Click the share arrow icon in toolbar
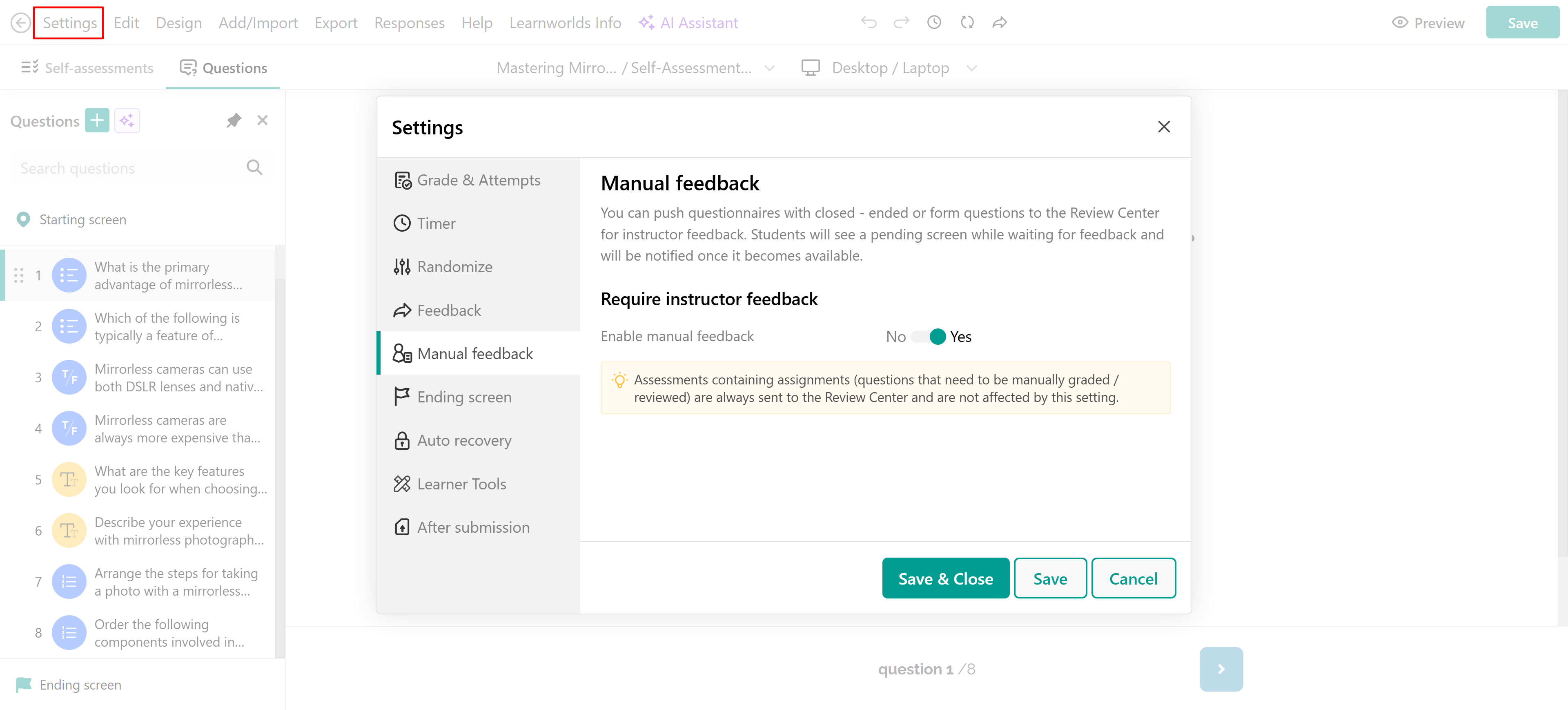Image resolution: width=1568 pixels, height=710 pixels. pyautogui.click(x=1000, y=22)
